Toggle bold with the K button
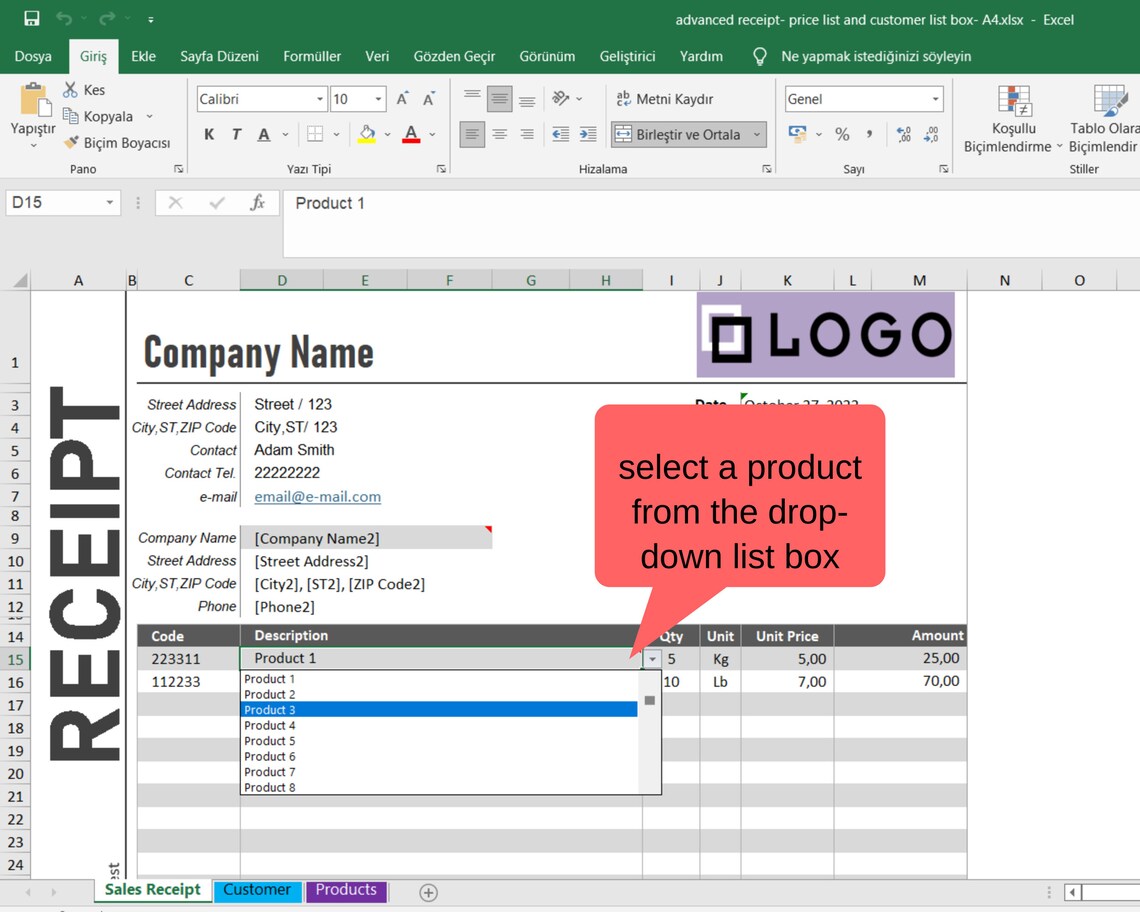Screen dimensions: 1140x912 click(x=208, y=133)
